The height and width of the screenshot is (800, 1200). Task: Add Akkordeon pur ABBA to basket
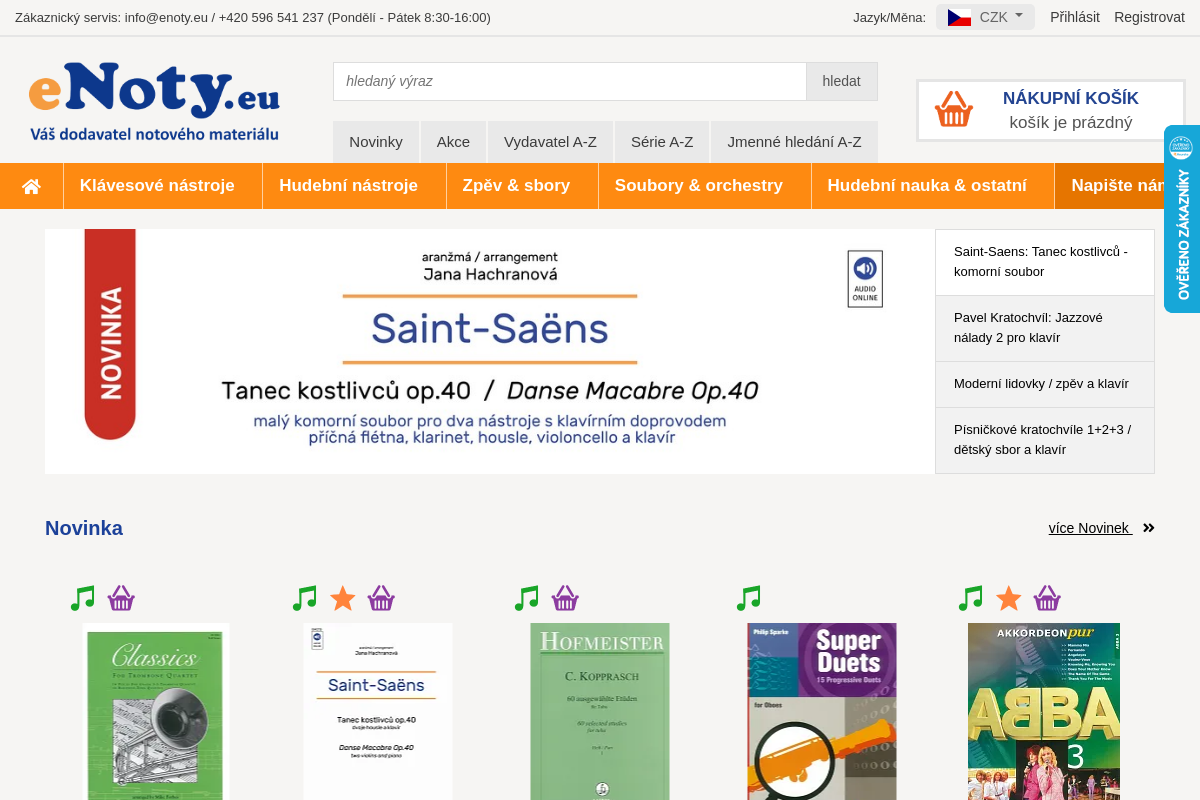(x=1047, y=598)
